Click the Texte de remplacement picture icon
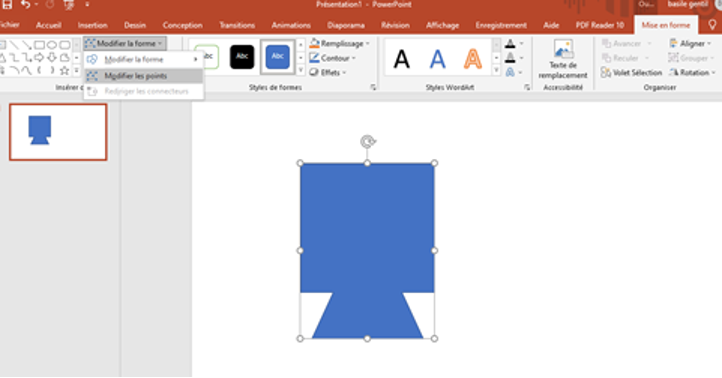This screenshot has height=378, width=722. pos(563,49)
